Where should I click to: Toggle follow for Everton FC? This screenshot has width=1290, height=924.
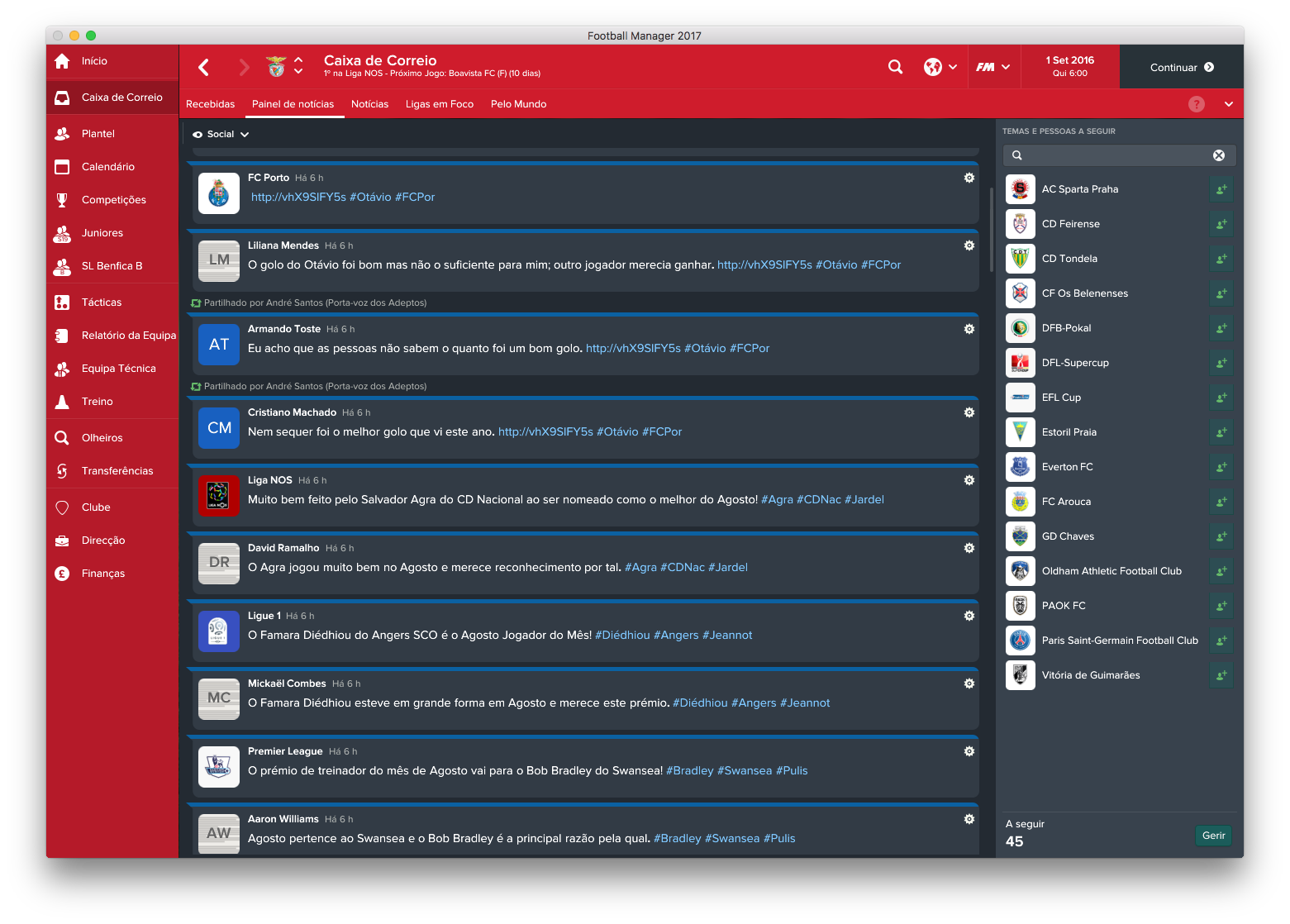(x=1221, y=467)
